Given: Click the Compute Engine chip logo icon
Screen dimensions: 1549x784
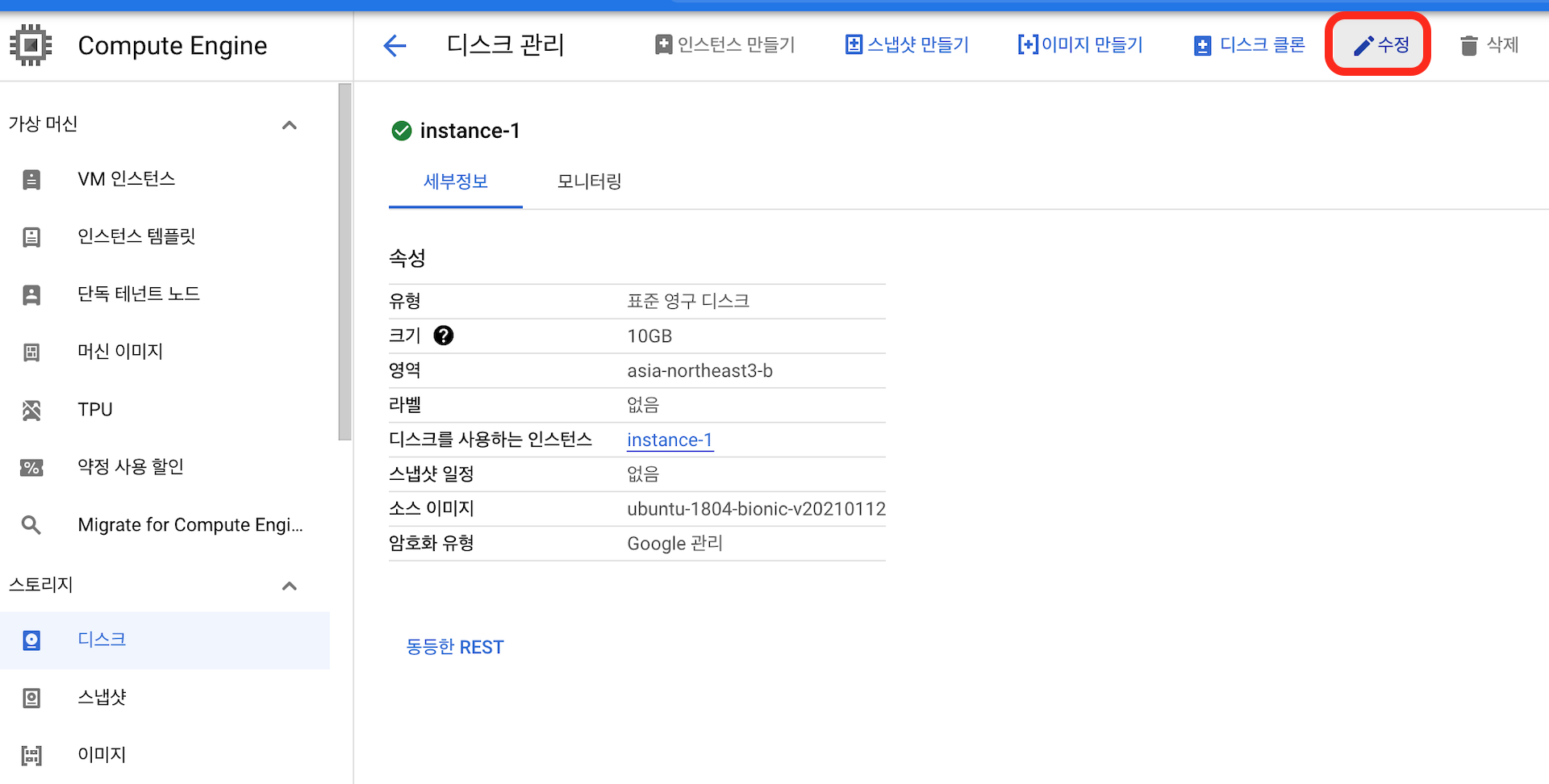Looking at the screenshot, I should 31,45.
